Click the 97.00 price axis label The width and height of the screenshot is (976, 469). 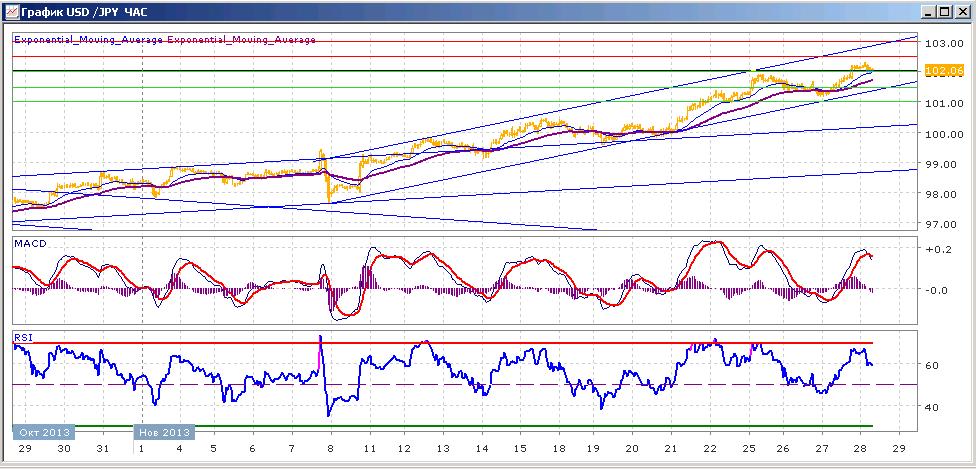click(x=941, y=224)
